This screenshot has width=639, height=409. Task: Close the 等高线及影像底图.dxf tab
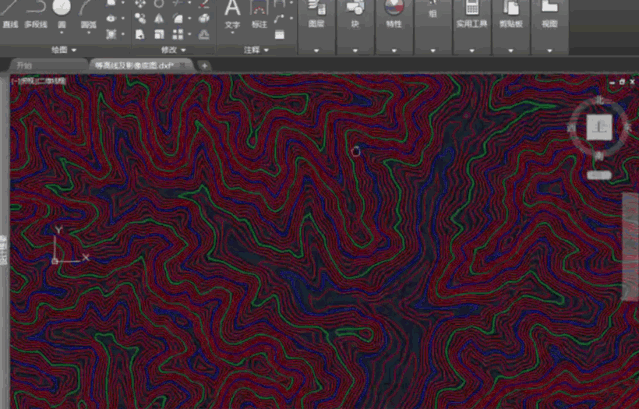183,65
